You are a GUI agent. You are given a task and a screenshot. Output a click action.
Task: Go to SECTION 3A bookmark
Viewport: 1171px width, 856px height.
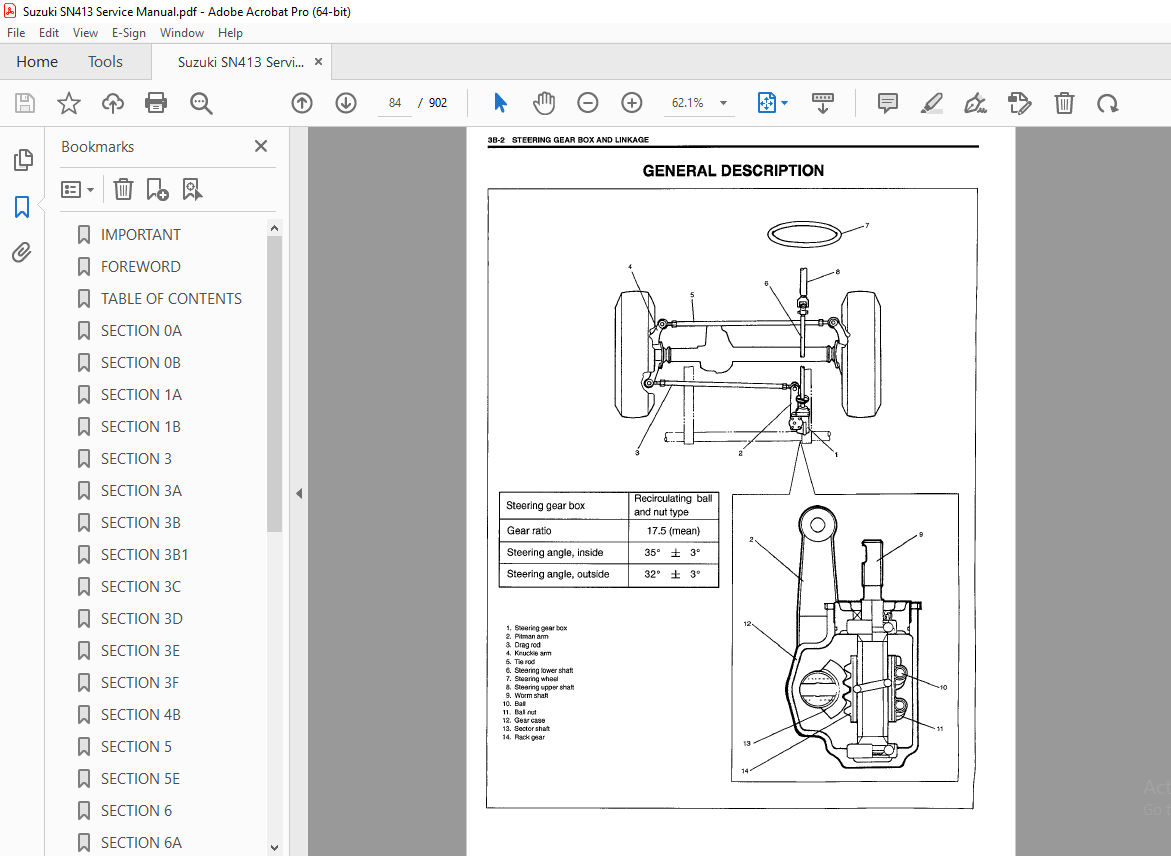141,491
